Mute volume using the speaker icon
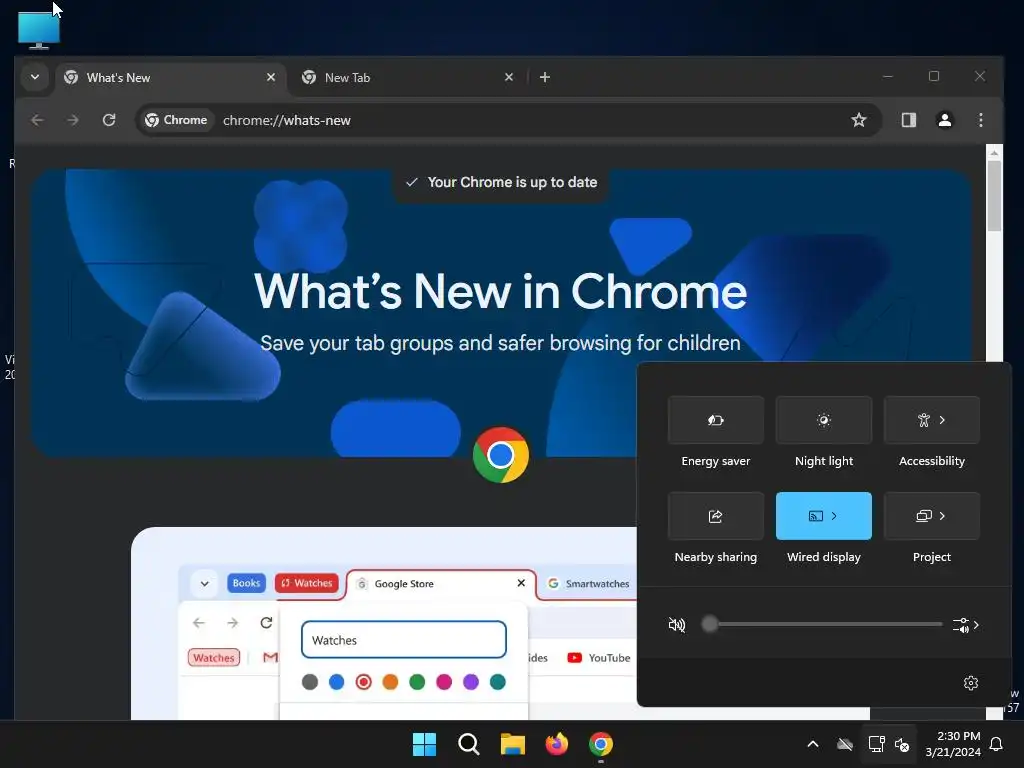The height and width of the screenshot is (768, 1024). tap(677, 625)
